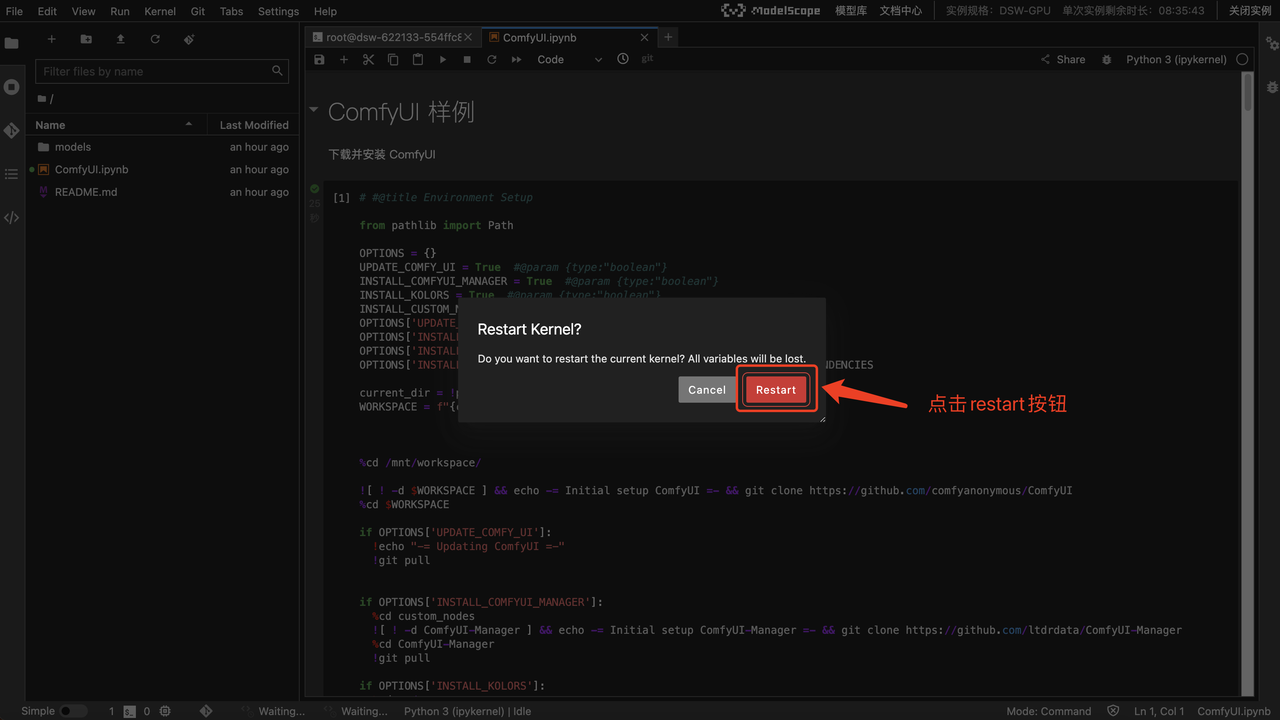Image resolution: width=1280 pixels, height=720 pixels.
Task: Click the New Launcher plus icon
Action: click(x=52, y=39)
